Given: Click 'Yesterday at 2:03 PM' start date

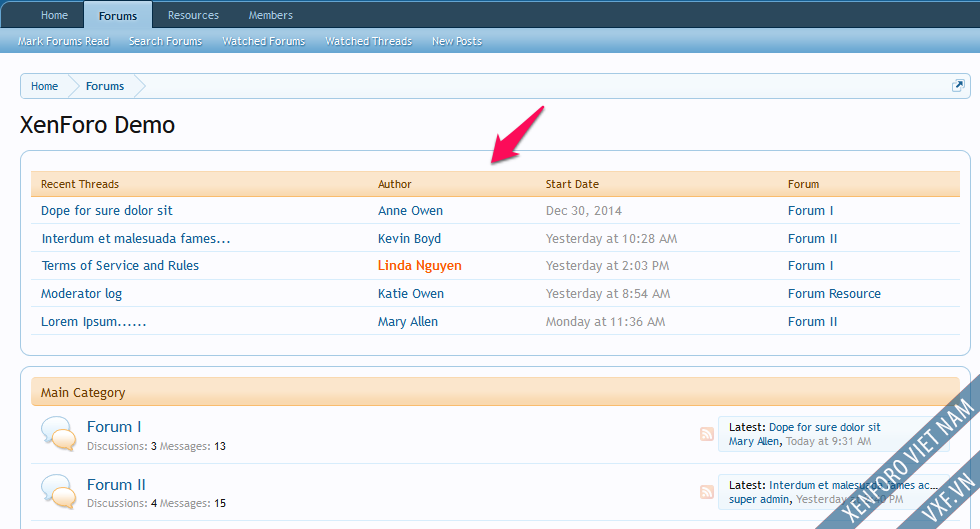Looking at the screenshot, I should pos(608,266).
